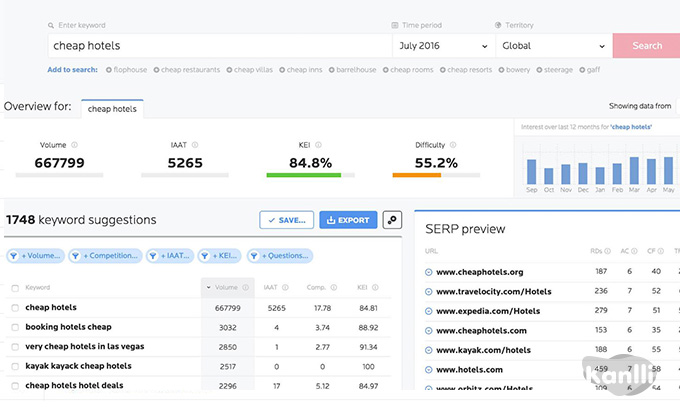Click the RDs value 279 for expedia
Image resolution: width=680 pixels, height=410 pixels.
tap(601, 311)
